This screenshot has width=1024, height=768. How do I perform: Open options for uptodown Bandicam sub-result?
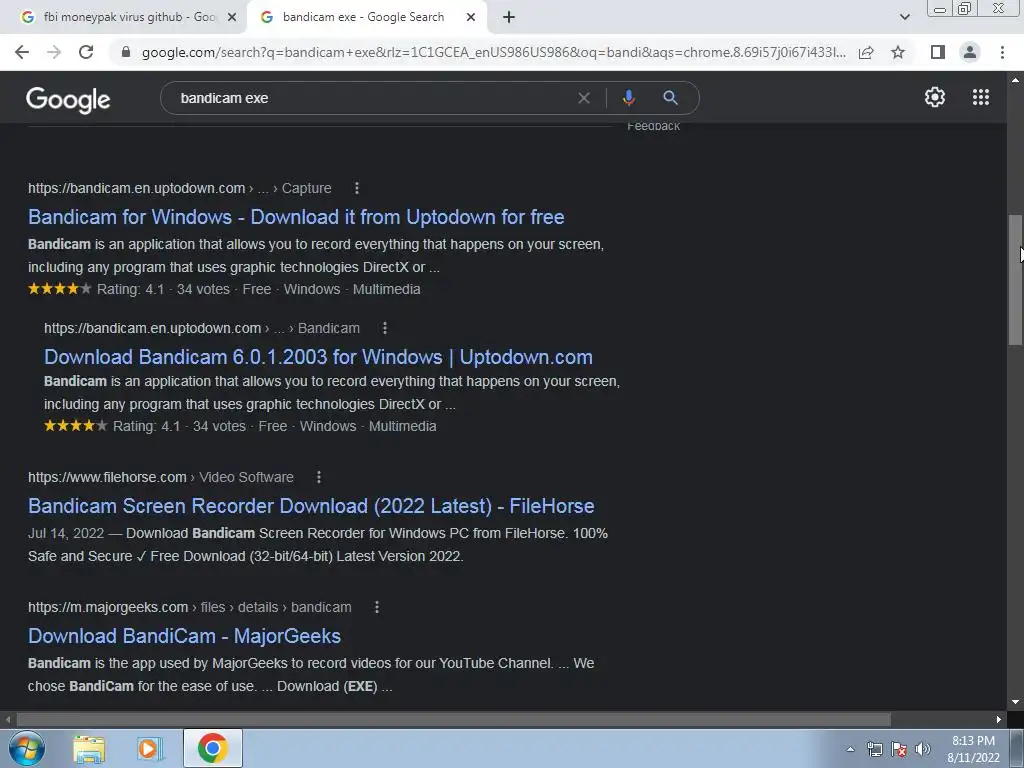(x=385, y=328)
